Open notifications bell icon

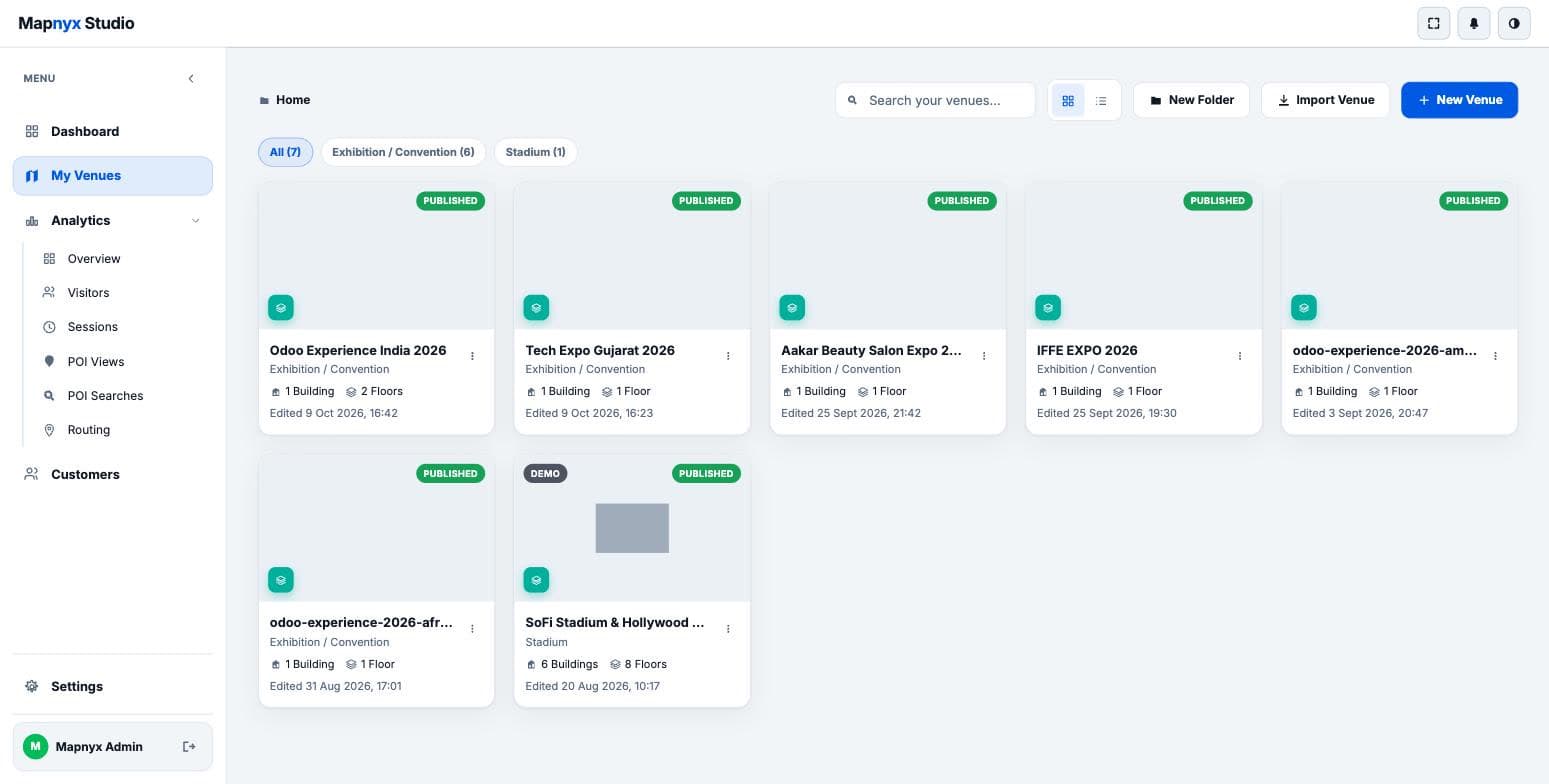point(1474,23)
